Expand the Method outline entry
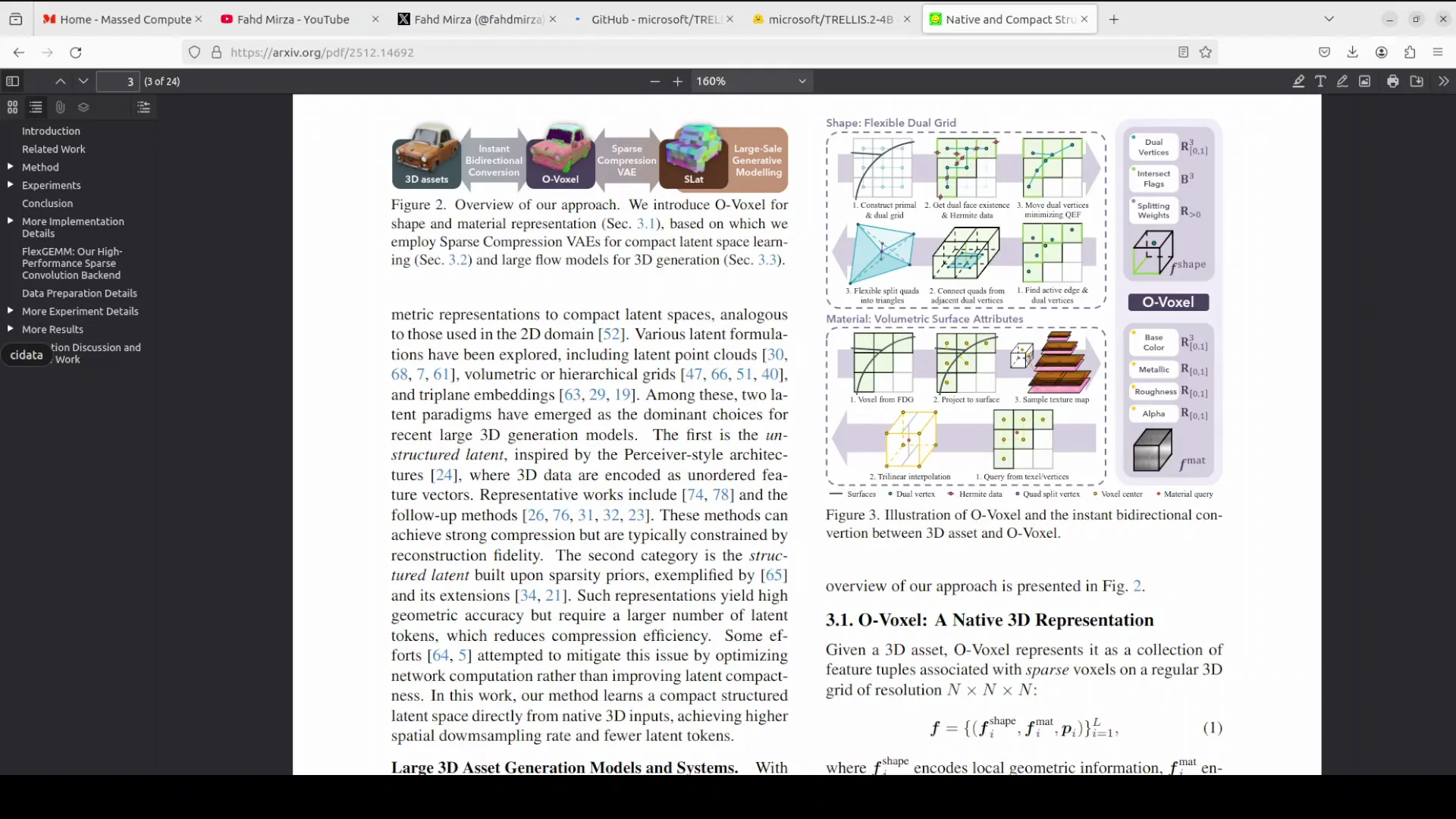Image resolution: width=1456 pixels, height=819 pixels. coord(10,167)
